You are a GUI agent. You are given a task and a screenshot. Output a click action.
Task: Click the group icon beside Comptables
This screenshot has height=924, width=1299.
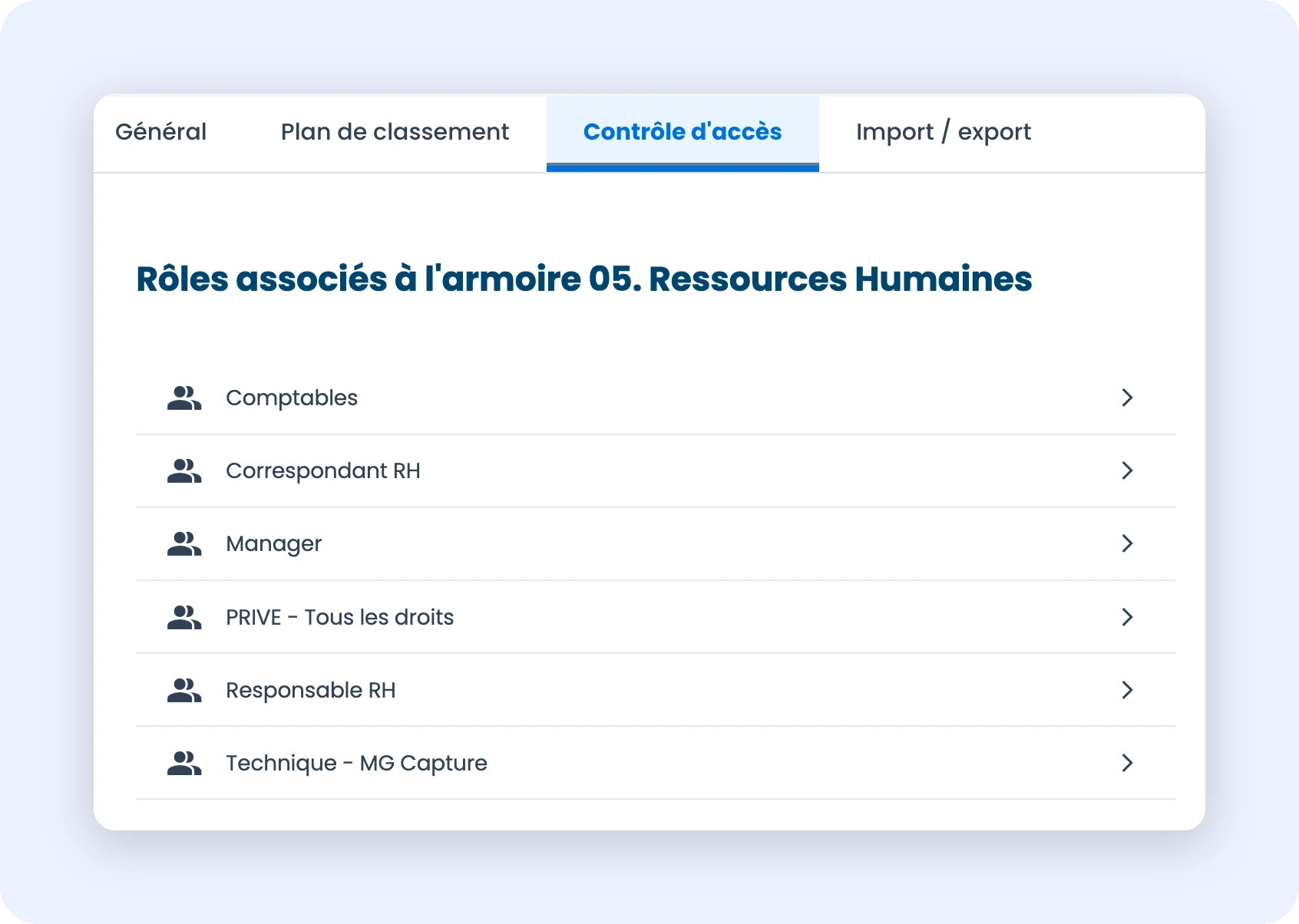(x=184, y=398)
